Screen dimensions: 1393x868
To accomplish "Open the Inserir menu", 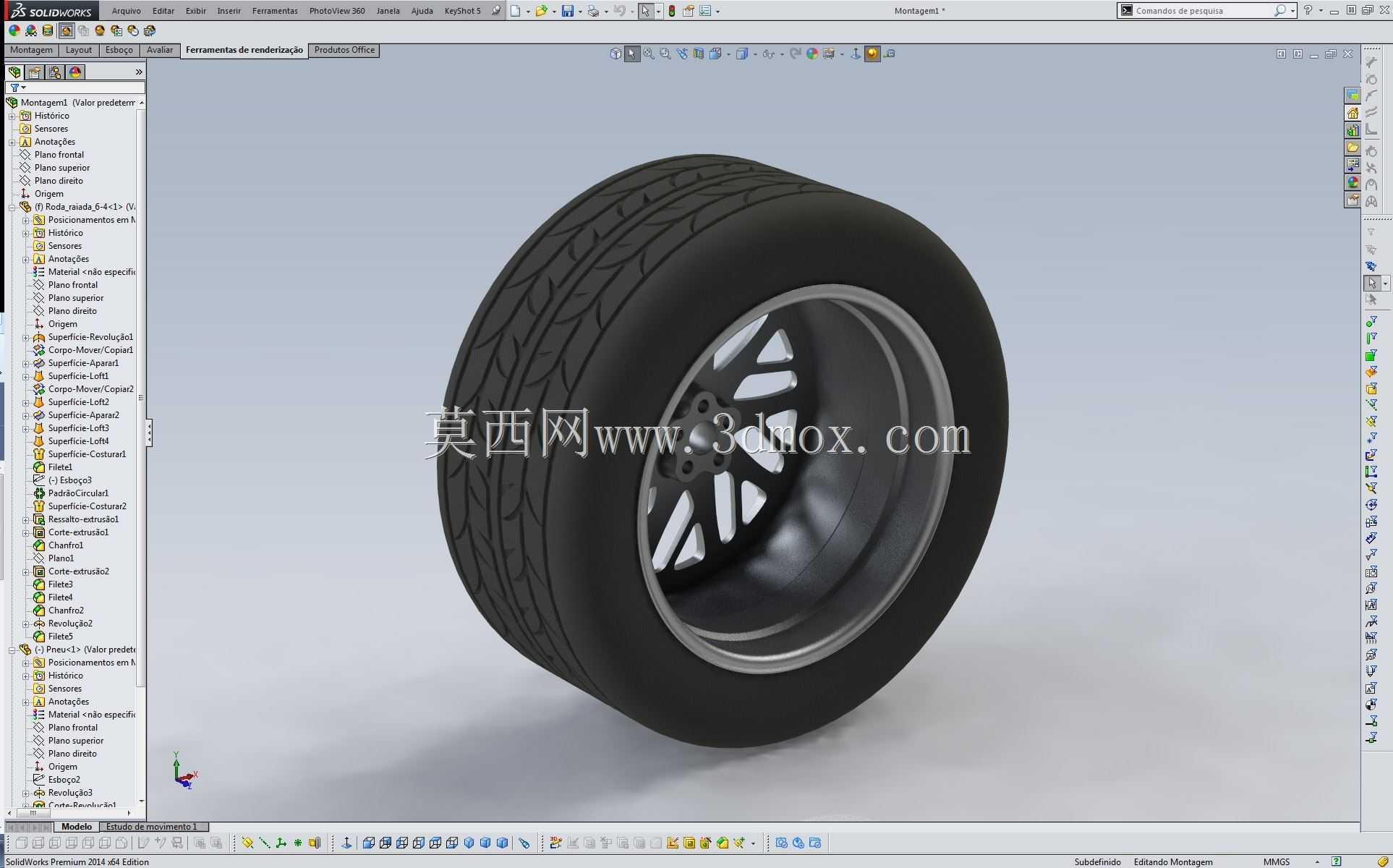I will point(229,11).
